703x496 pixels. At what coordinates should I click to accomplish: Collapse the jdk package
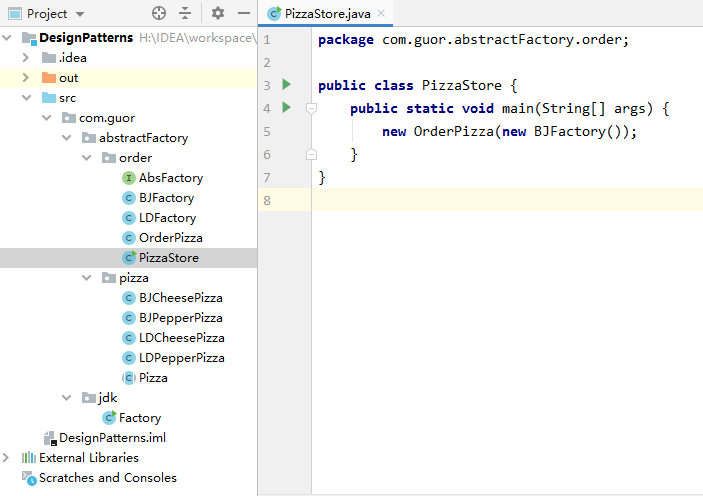66,397
